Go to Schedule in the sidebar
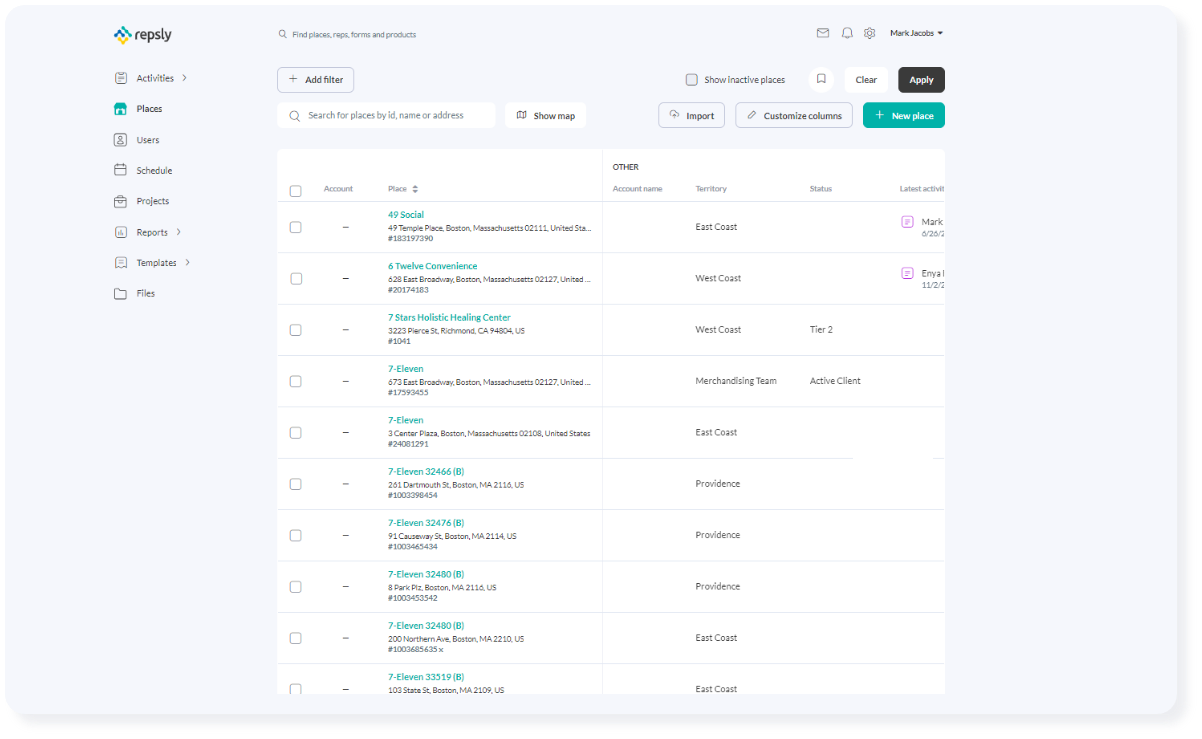The height and width of the screenshot is (739, 1202). tap(154, 171)
